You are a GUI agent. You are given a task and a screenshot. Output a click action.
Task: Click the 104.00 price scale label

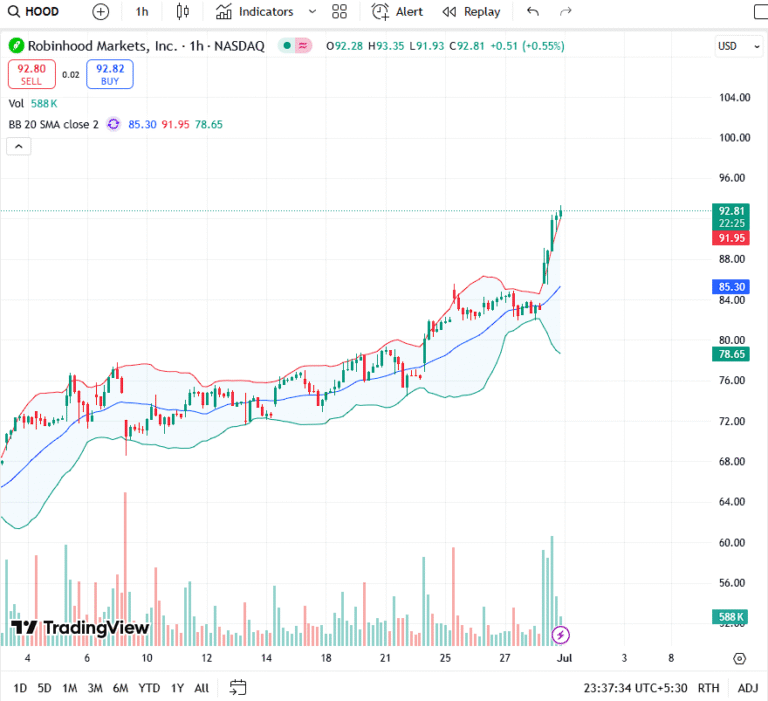pyautogui.click(x=734, y=97)
